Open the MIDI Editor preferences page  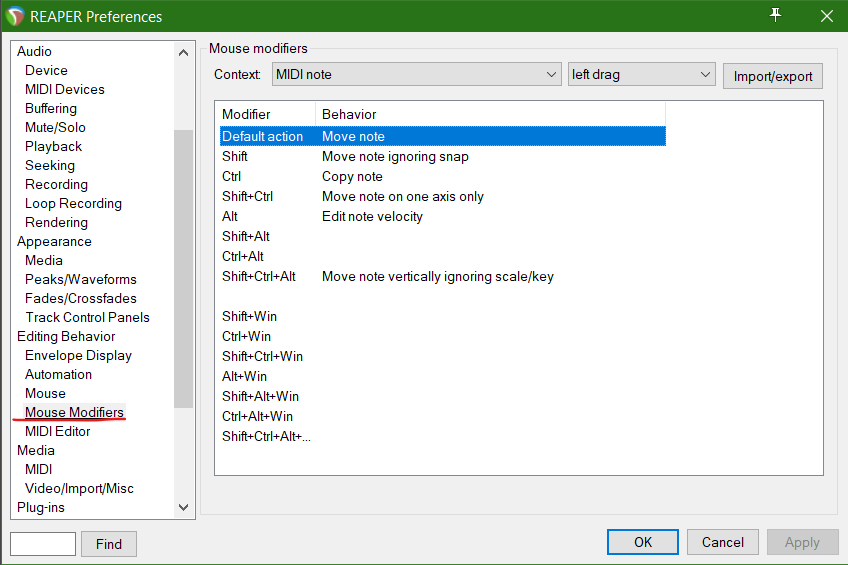57,431
